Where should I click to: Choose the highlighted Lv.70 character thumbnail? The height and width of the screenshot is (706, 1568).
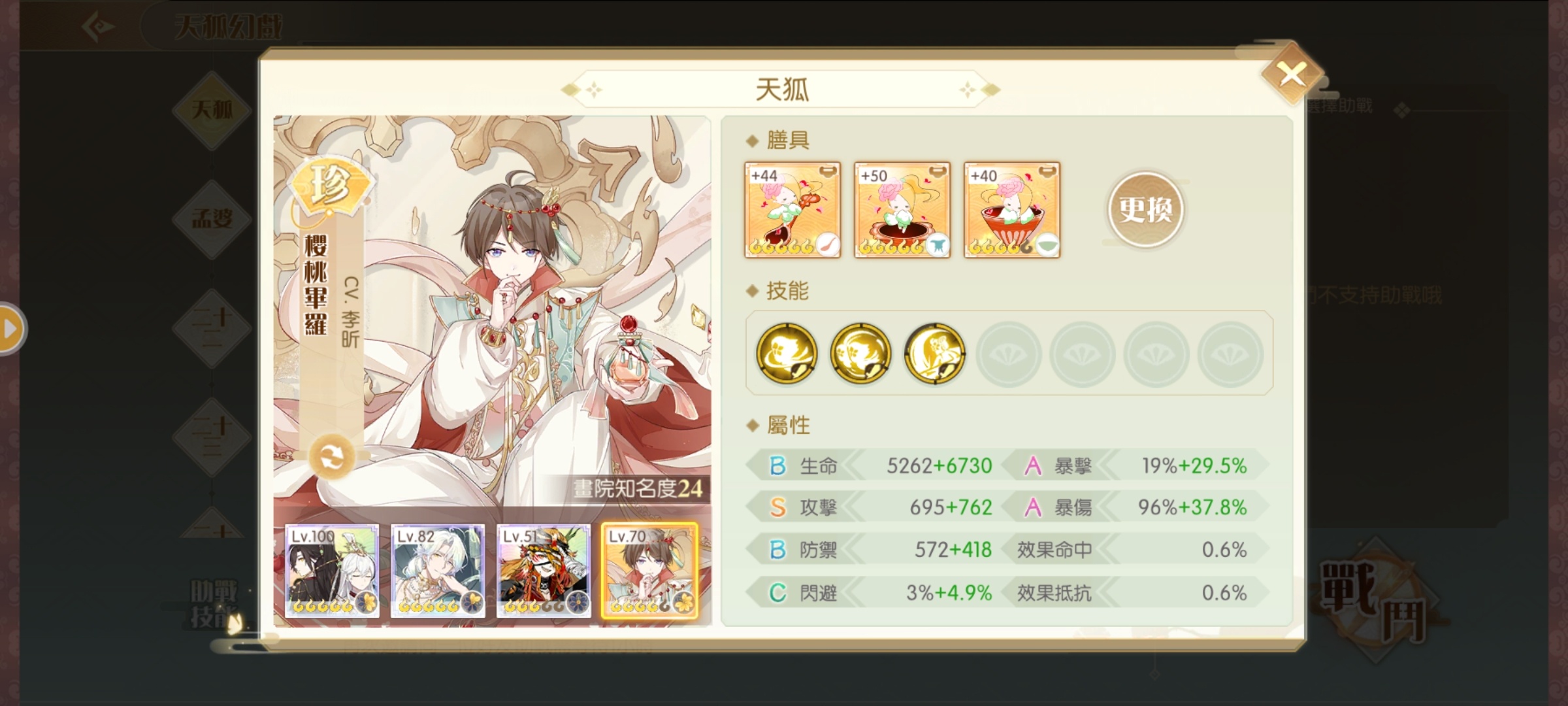[x=649, y=571]
